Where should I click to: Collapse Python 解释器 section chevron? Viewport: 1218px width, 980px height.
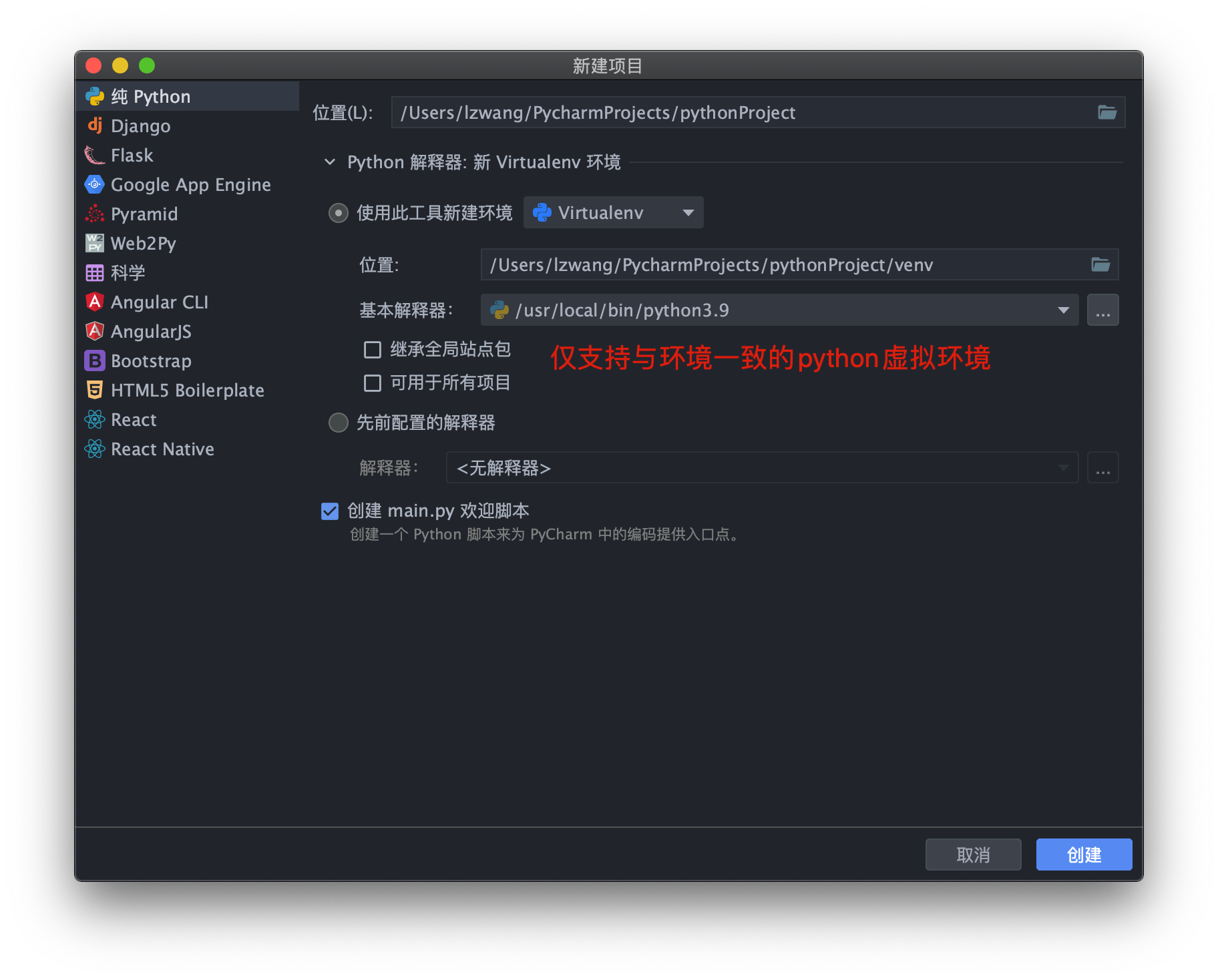330,162
